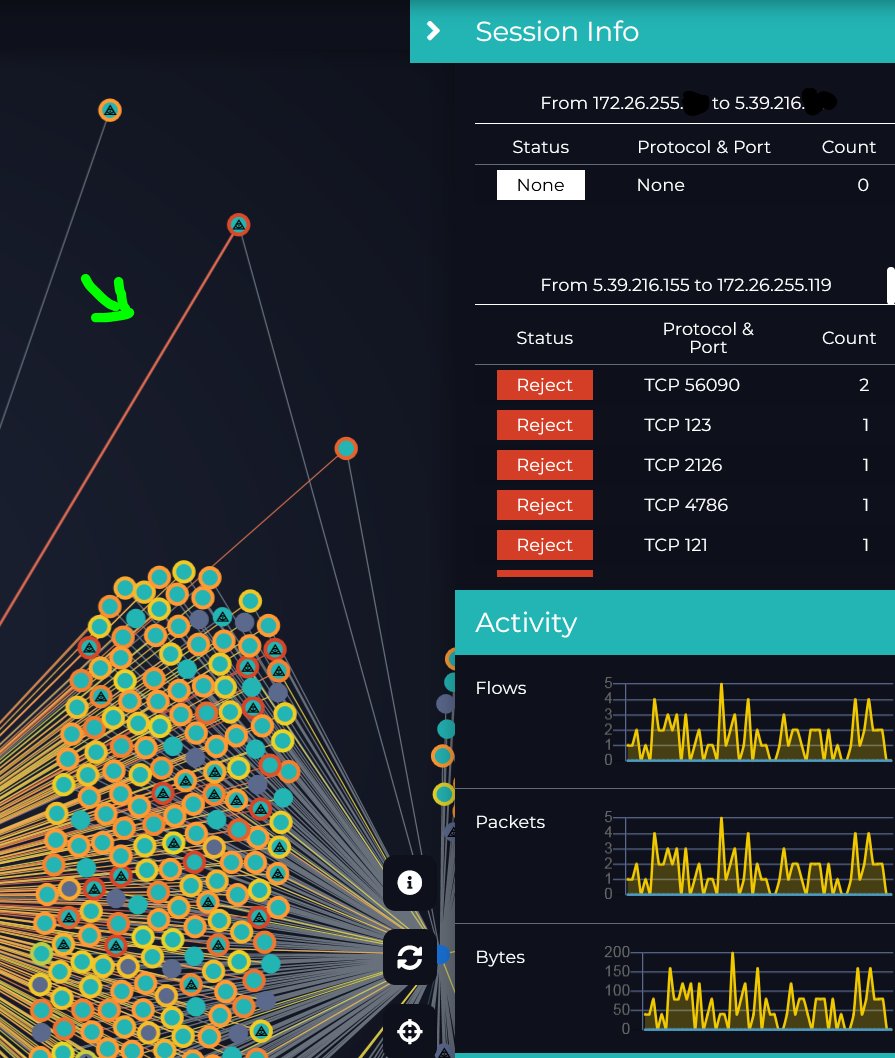
Task: Click the Session Info title
Action: click(557, 32)
